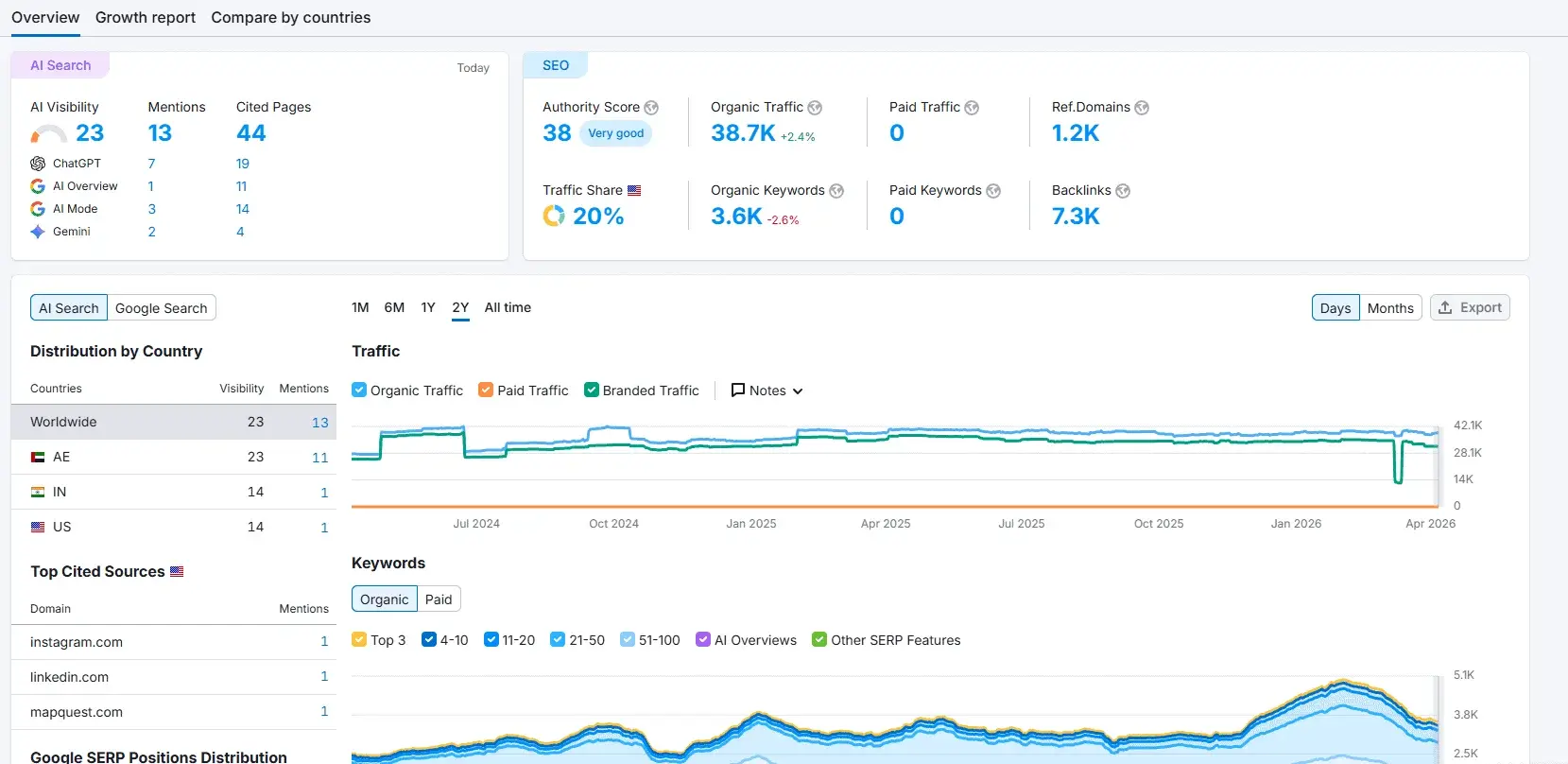Click the globe icon beside Authority Score
The width and height of the screenshot is (1568, 764).
(651, 108)
